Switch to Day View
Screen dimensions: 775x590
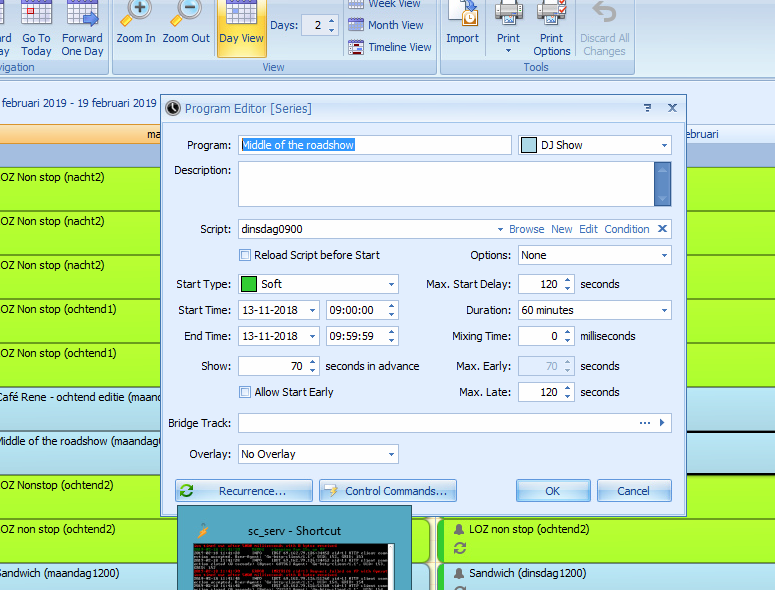pos(241,25)
